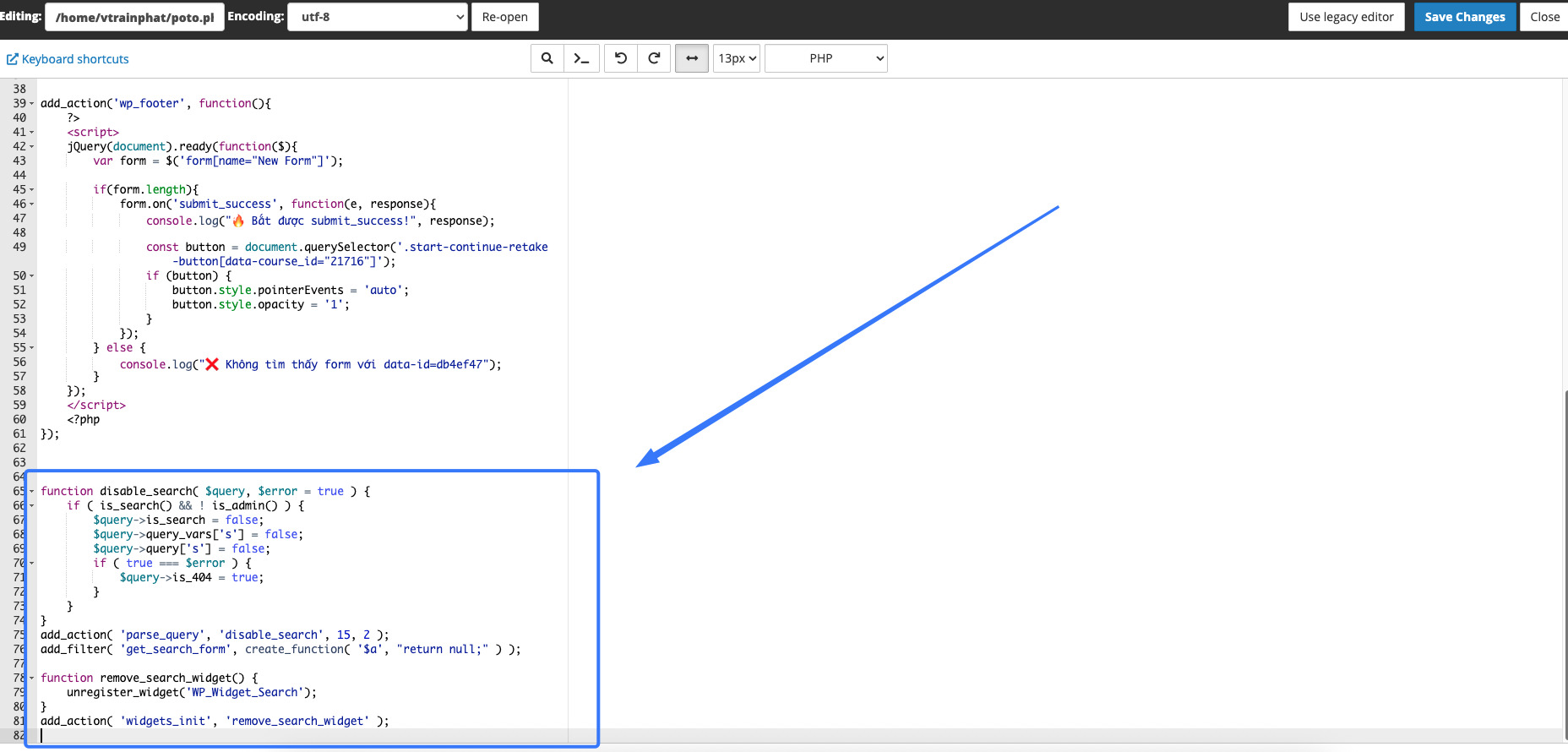This screenshot has height=752, width=1568.
Task: Click the go-to-line terminal icon
Action: pos(581,58)
